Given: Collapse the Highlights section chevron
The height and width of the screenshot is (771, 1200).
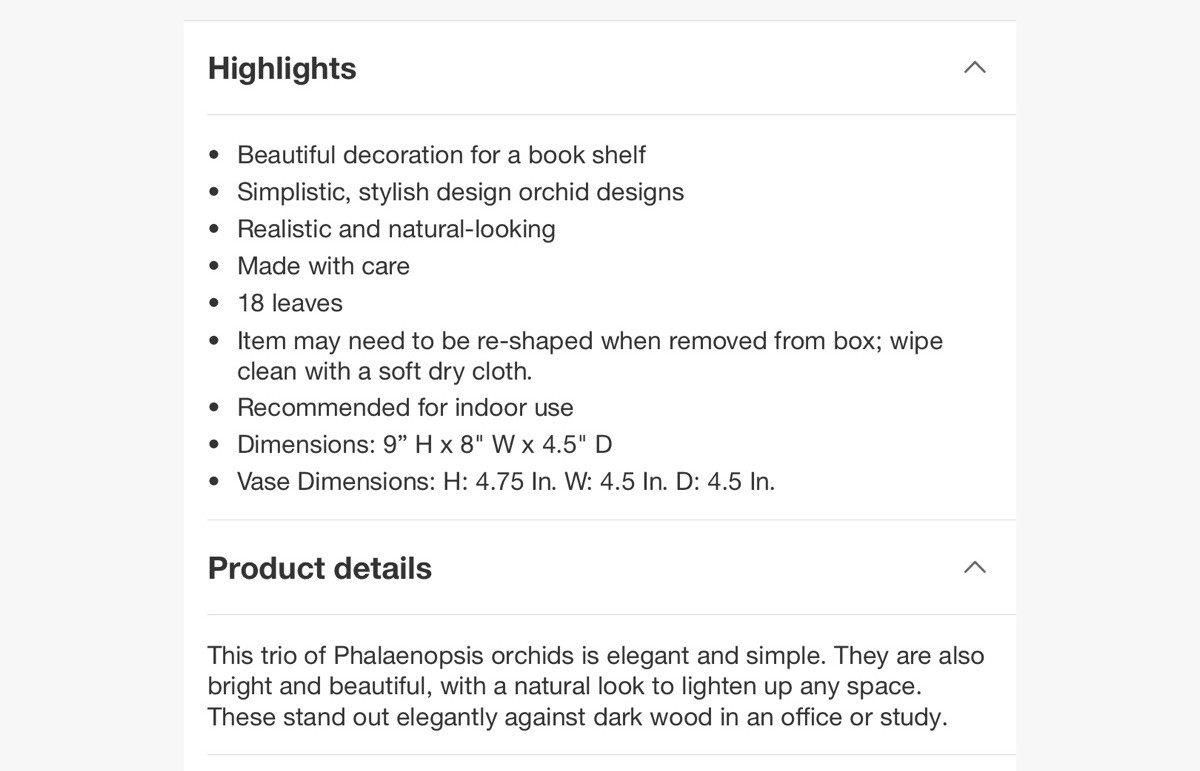Looking at the screenshot, I should pos(974,68).
